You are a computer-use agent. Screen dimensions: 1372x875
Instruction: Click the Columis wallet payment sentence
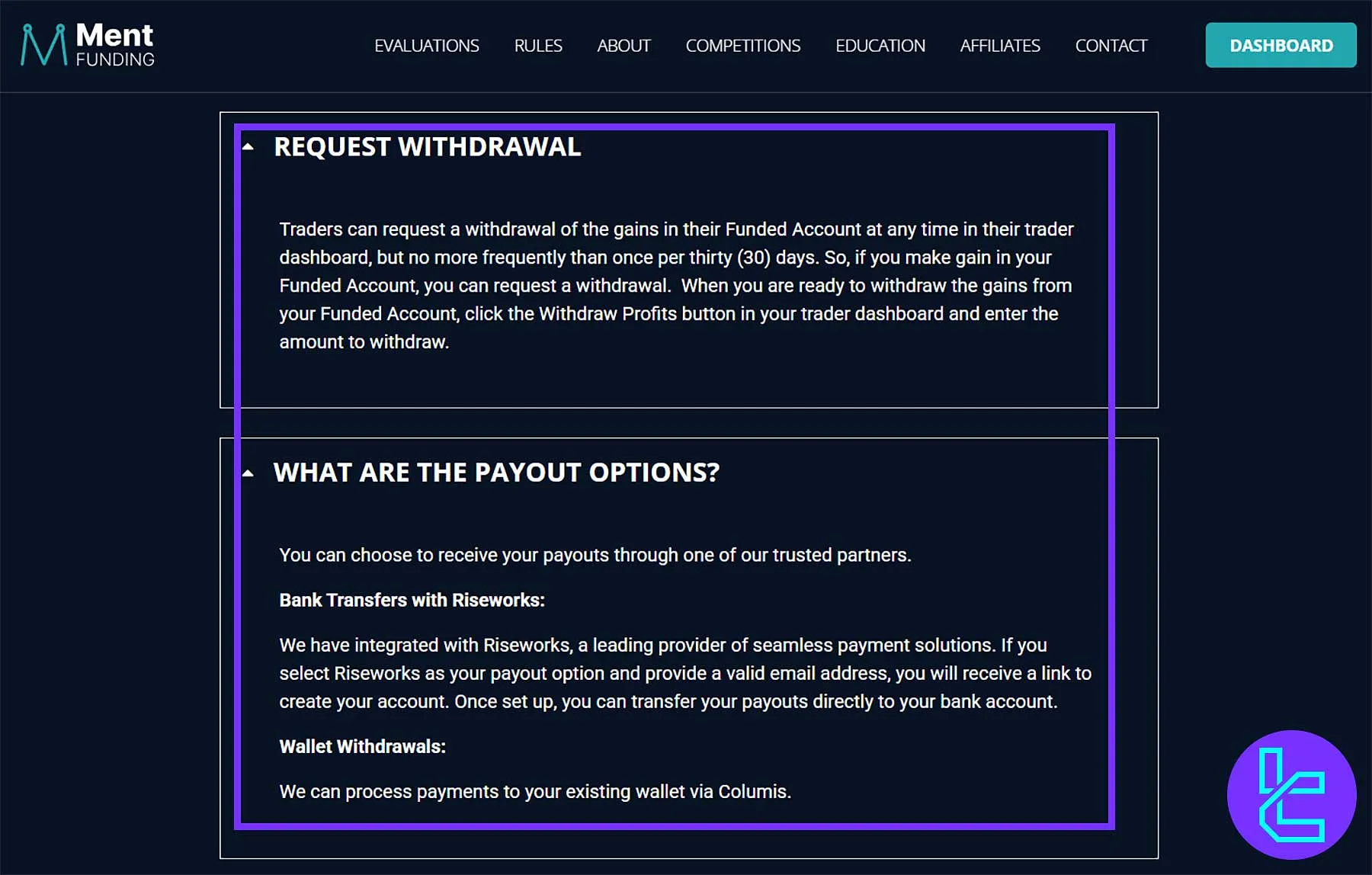(535, 792)
